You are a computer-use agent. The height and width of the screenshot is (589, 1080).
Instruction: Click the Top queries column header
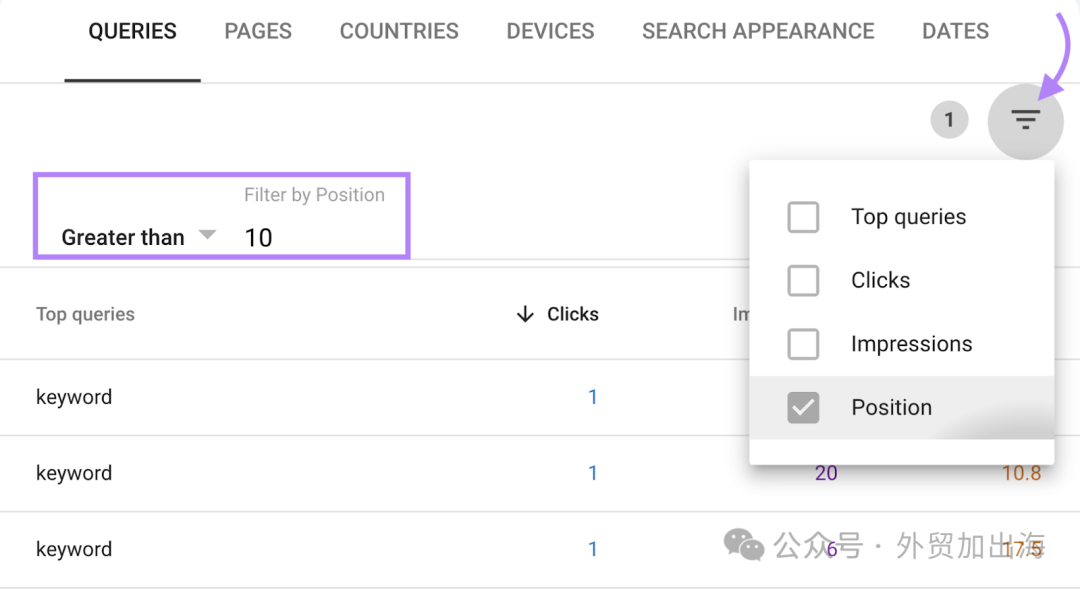pos(85,314)
